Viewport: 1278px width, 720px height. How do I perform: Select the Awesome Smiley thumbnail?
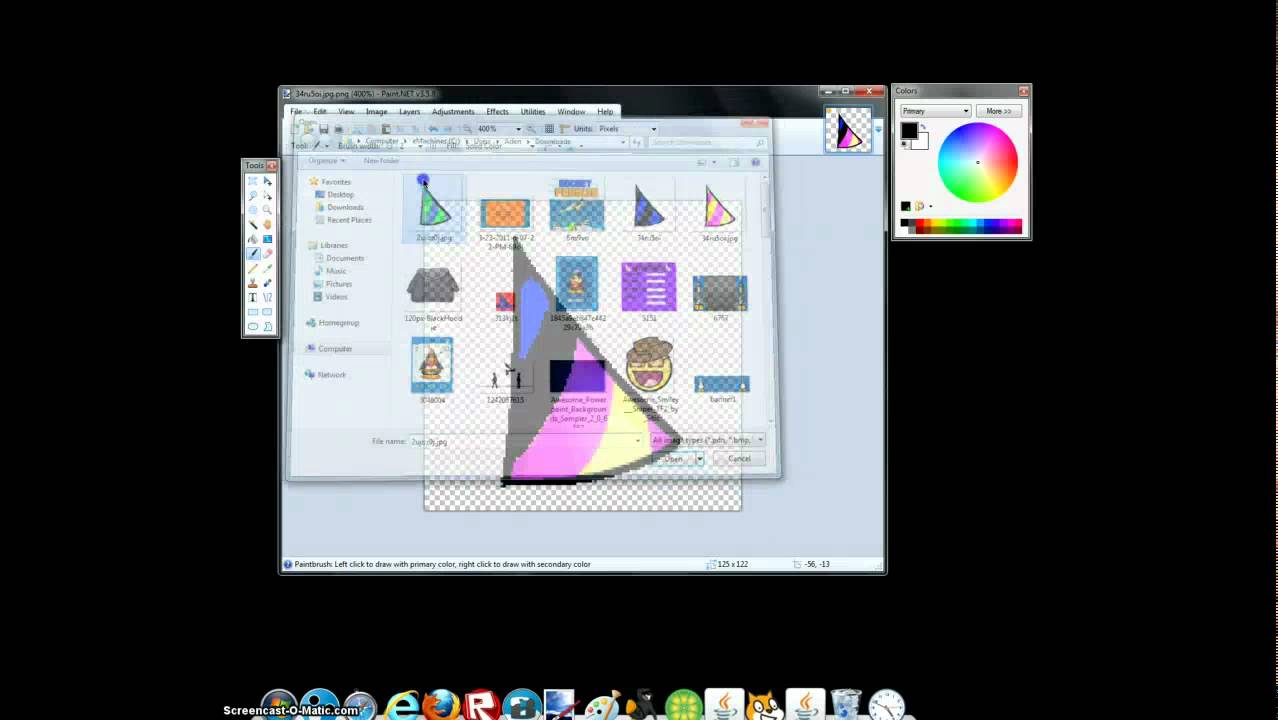point(650,378)
